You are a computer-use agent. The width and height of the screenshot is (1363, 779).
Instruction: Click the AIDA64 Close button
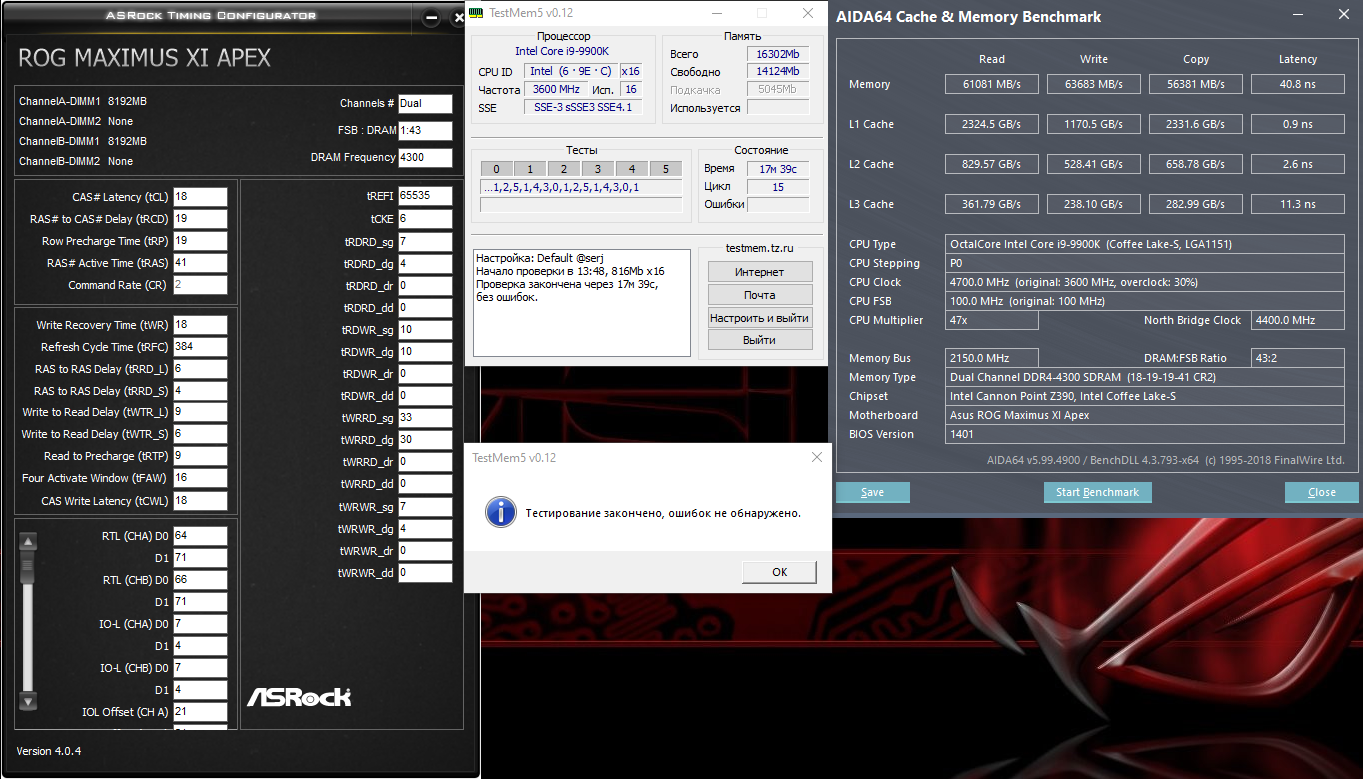point(1322,492)
